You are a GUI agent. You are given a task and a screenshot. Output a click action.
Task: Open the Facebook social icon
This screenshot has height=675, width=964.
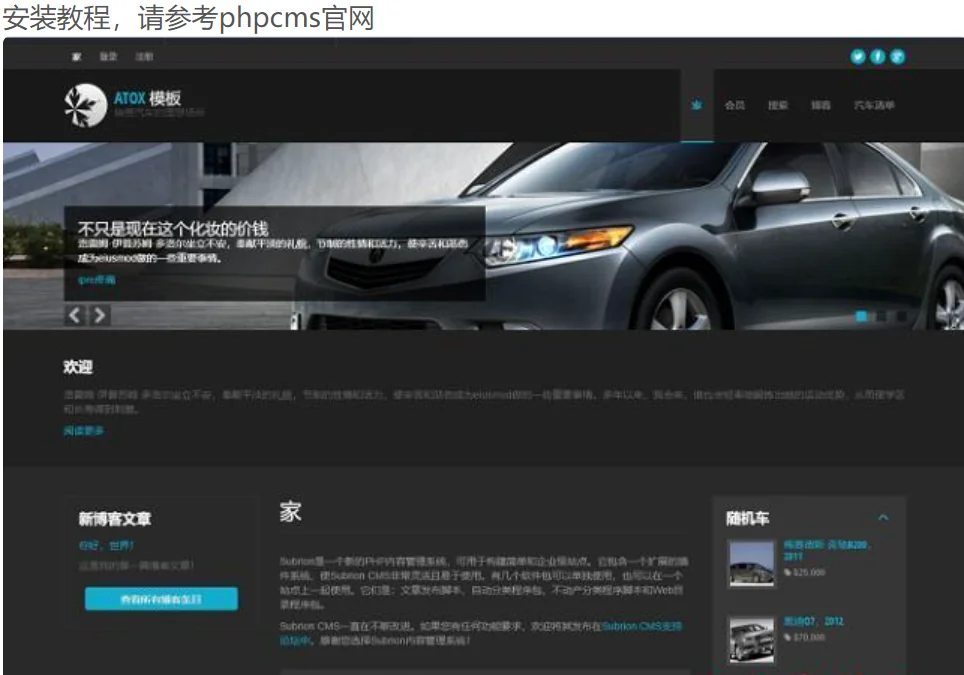point(877,57)
